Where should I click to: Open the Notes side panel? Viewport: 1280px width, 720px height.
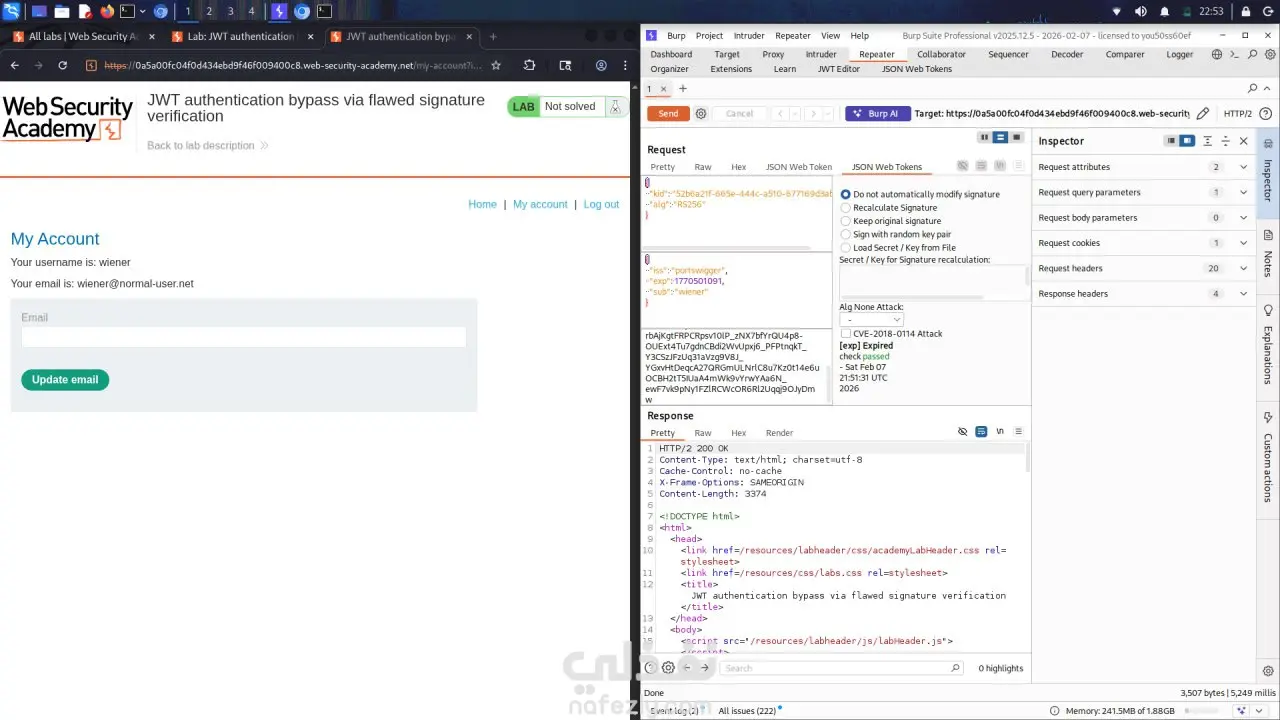1268,254
